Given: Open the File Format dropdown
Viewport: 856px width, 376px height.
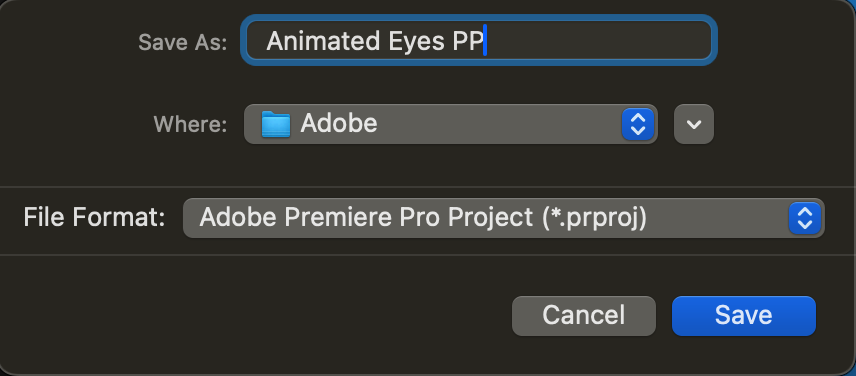Looking at the screenshot, I should (x=503, y=218).
